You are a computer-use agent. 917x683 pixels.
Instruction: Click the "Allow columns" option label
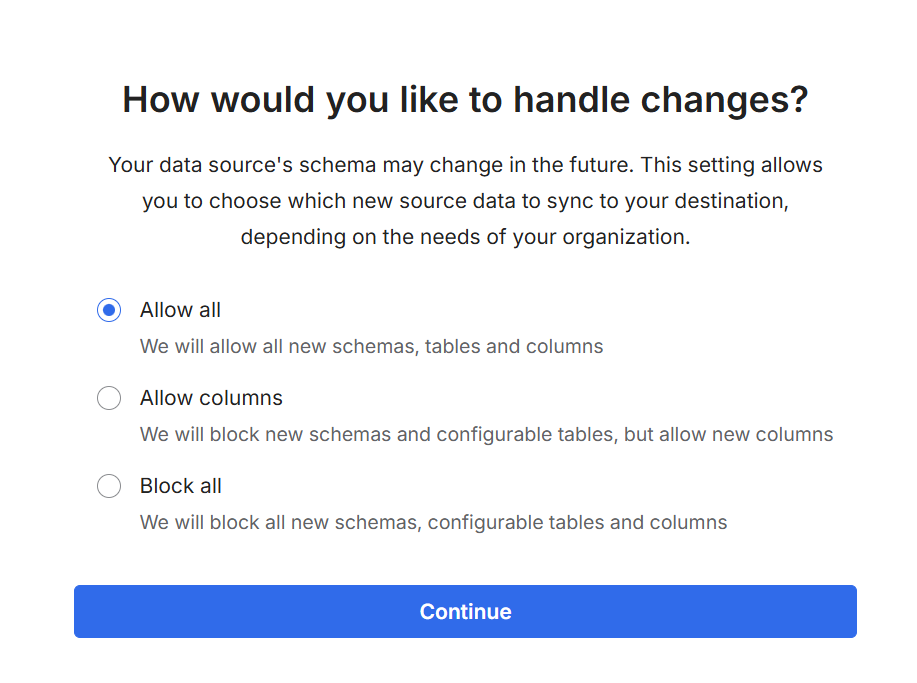(x=211, y=398)
